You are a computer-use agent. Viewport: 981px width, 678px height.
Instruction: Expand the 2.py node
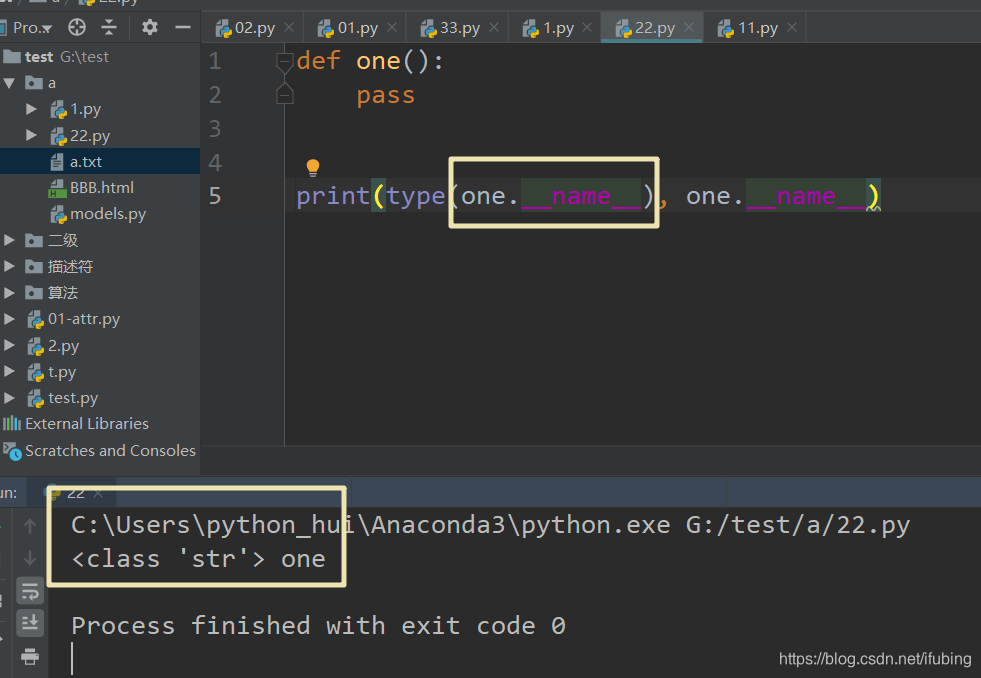click(9, 345)
